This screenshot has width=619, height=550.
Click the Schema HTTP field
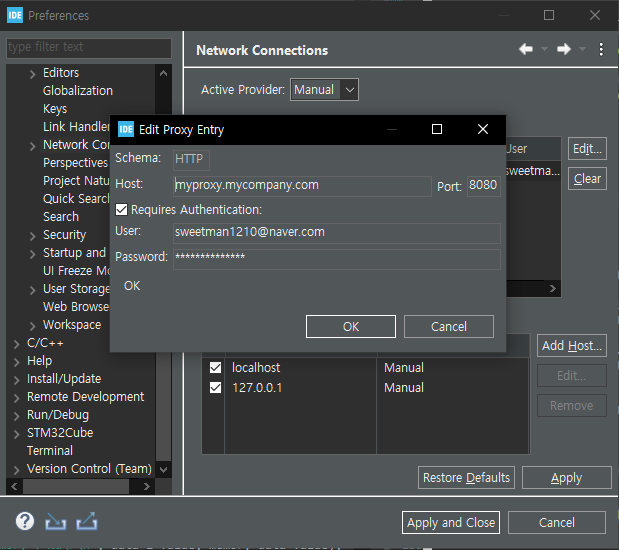(x=191, y=160)
